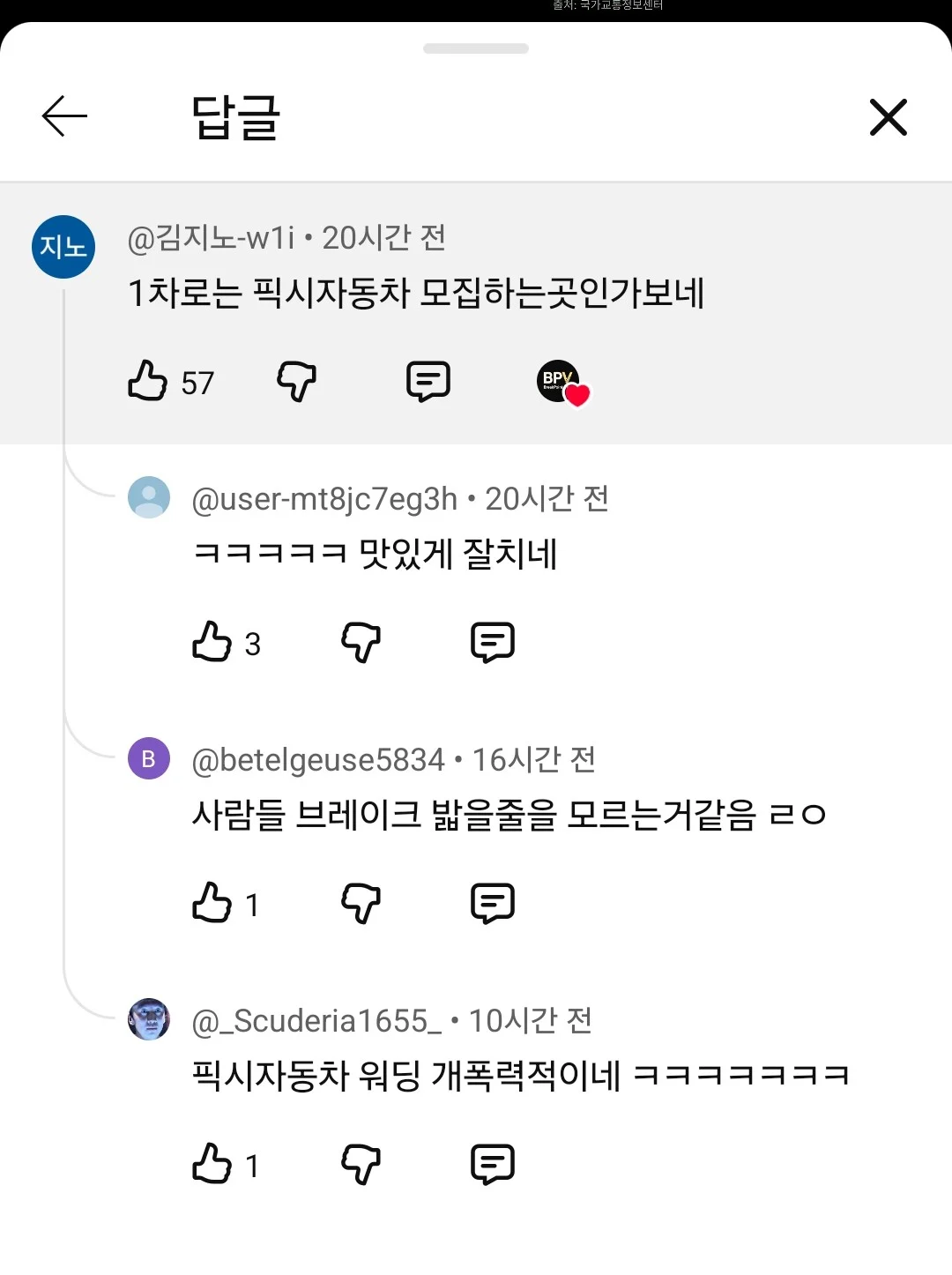Dislike the reply by @user-mt8jc7eg3h

click(361, 642)
